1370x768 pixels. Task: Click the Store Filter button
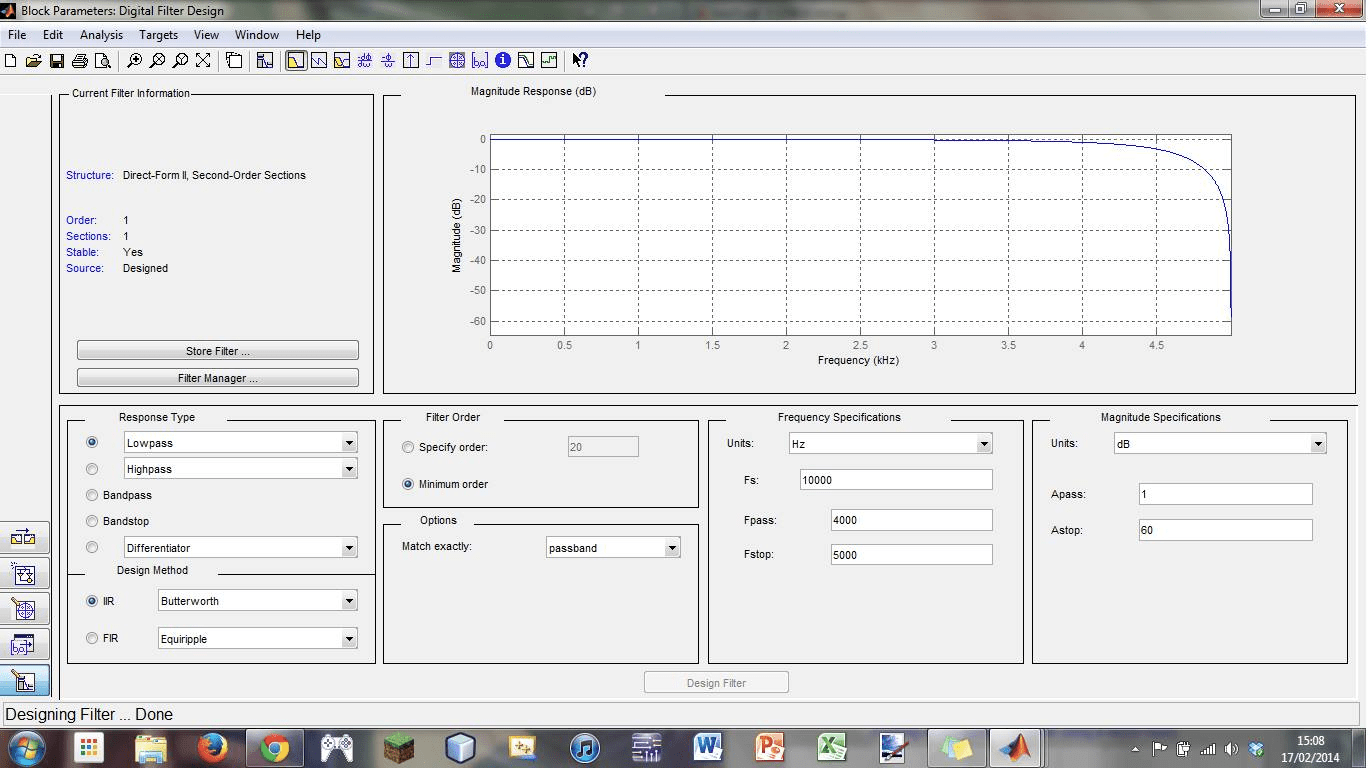pos(218,351)
